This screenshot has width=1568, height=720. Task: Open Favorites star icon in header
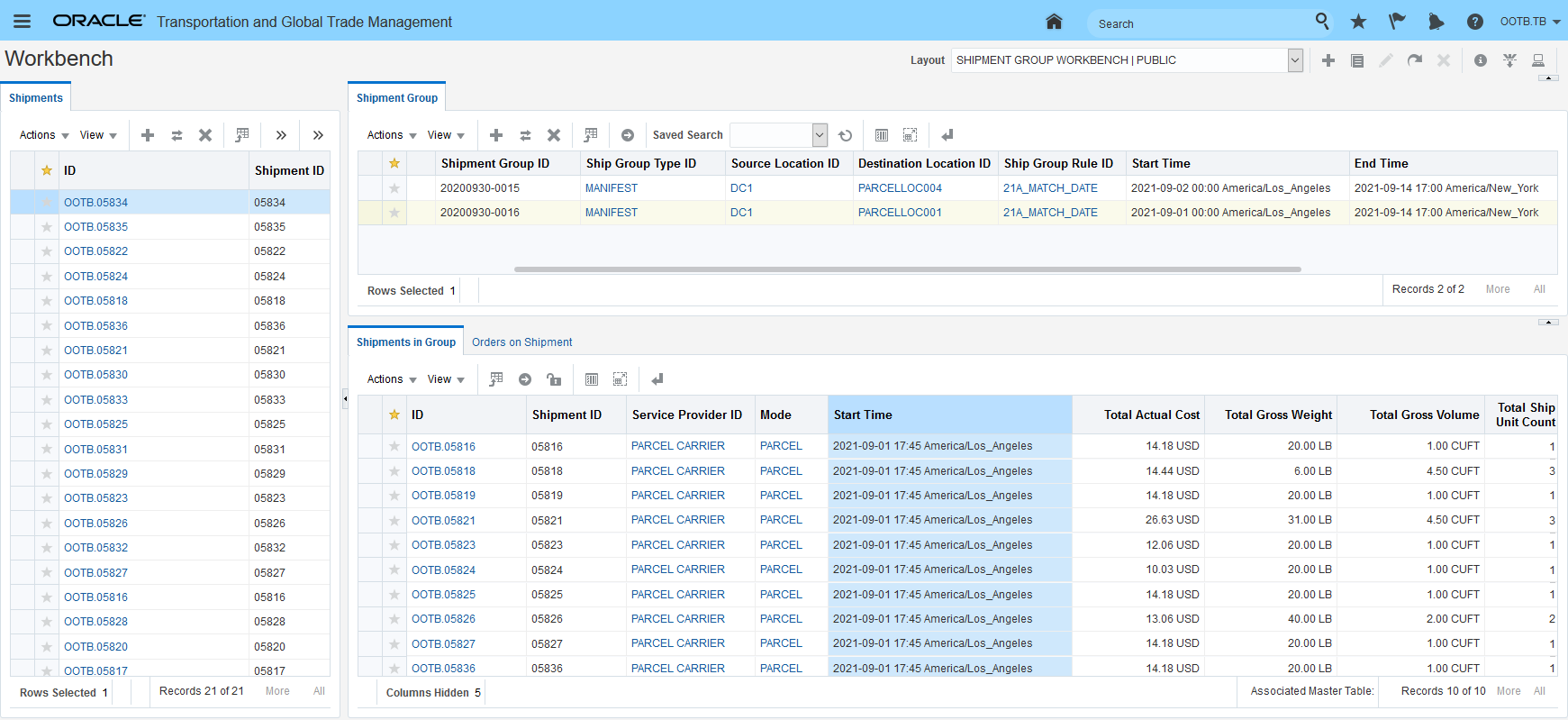[1358, 22]
